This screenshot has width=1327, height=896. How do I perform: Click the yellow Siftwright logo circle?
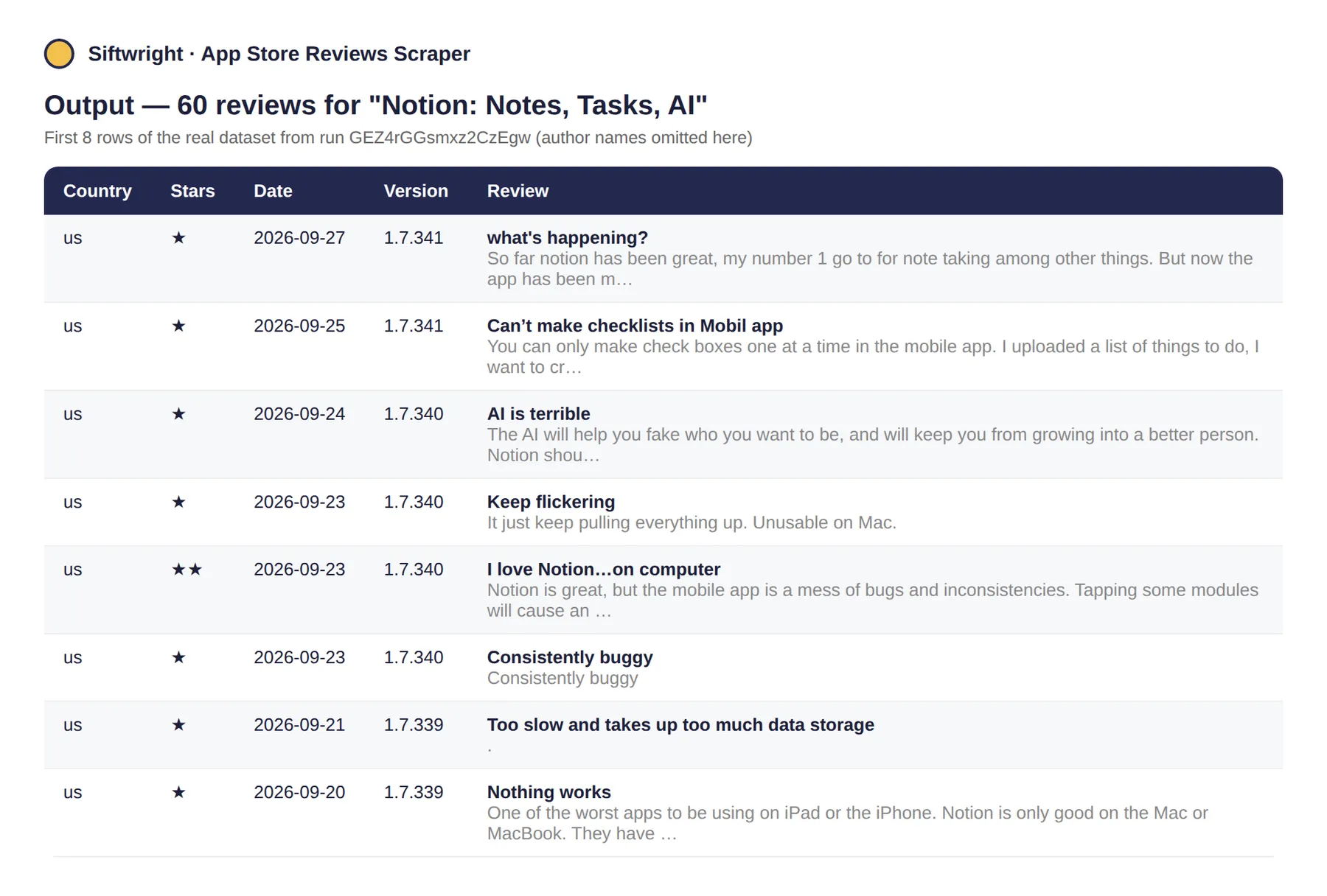(x=59, y=54)
